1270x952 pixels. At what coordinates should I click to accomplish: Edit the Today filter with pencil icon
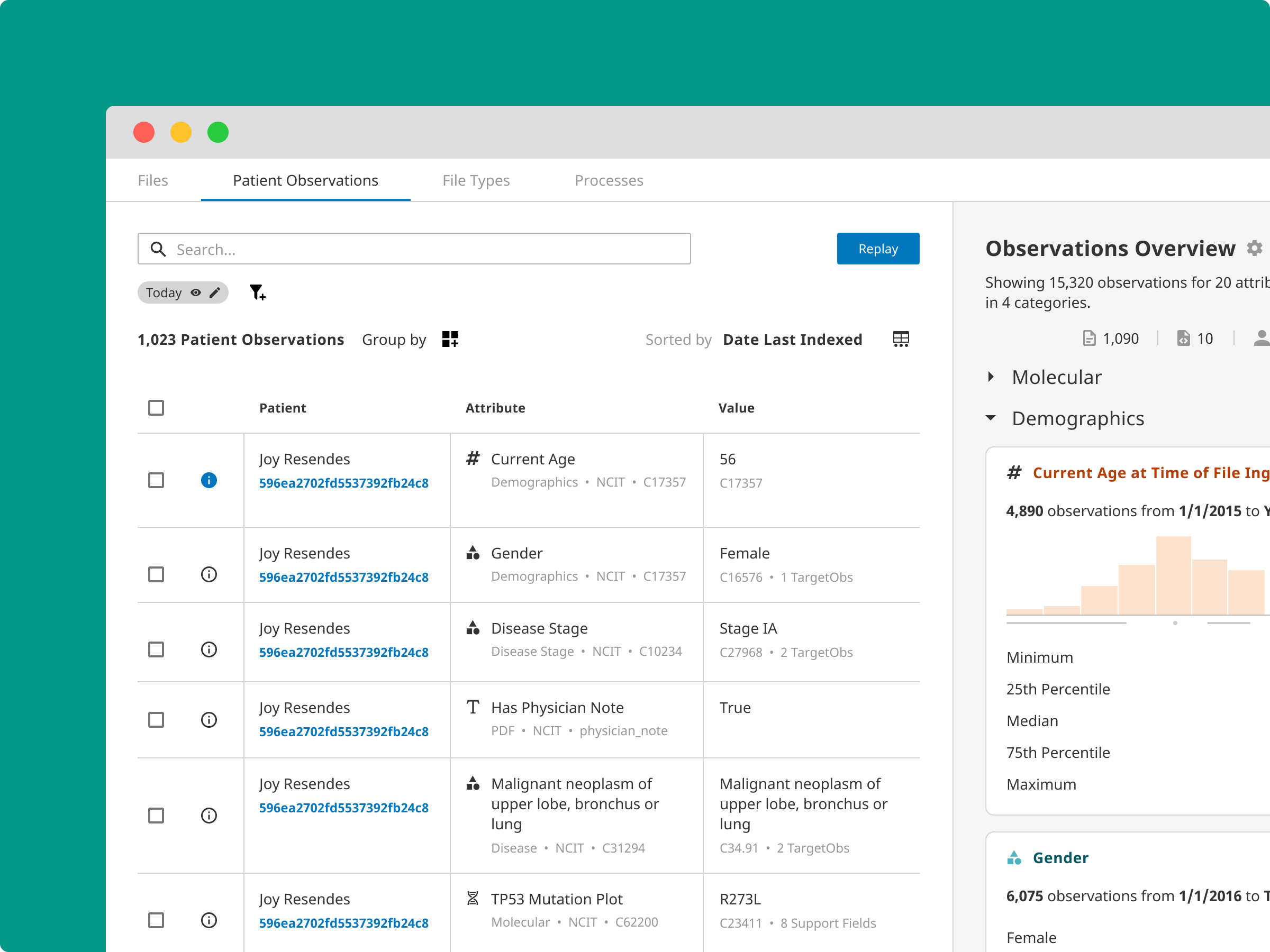pyautogui.click(x=215, y=292)
